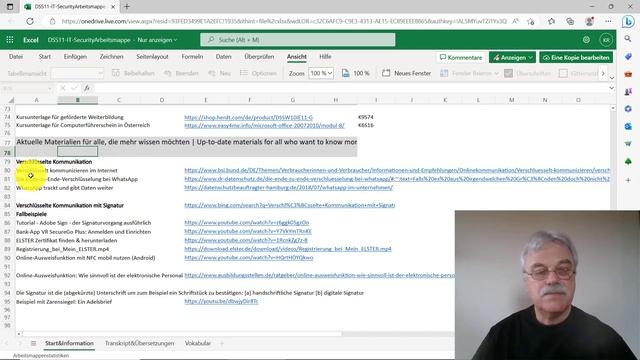Open the KR account avatar
This screenshot has height=360, width=640.
point(606,40)
